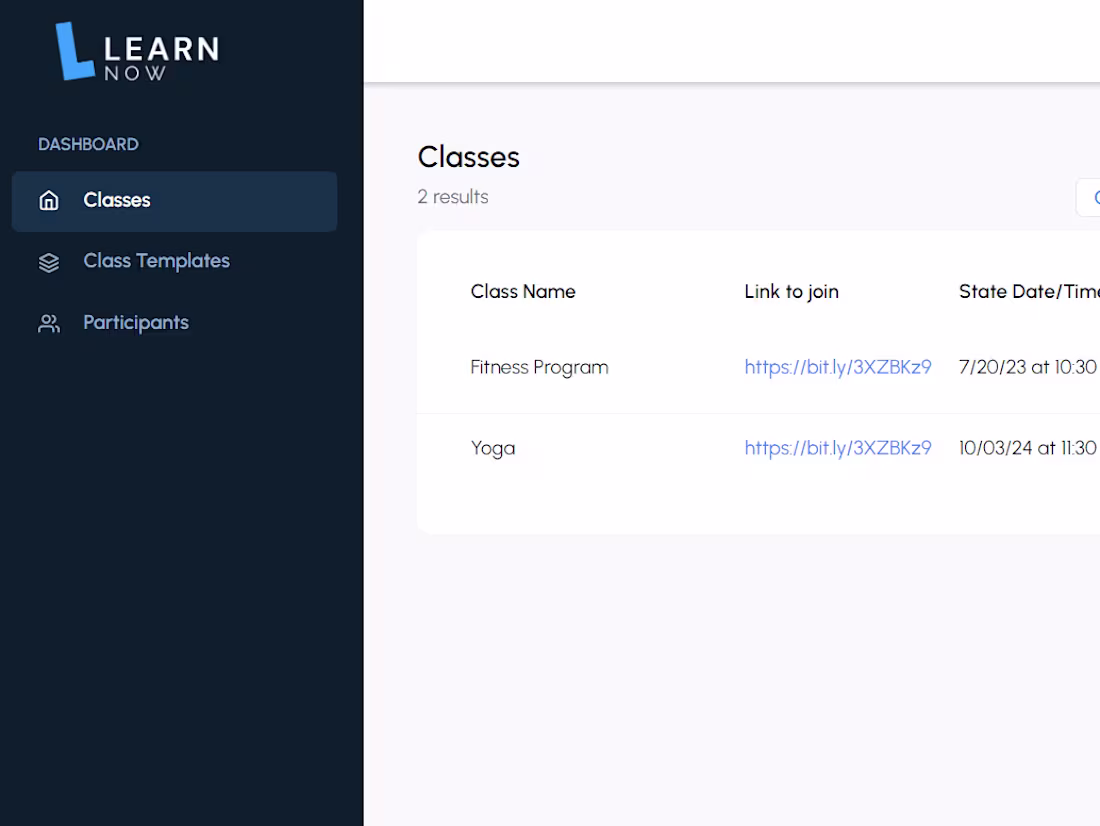This screenshot has height=826, width=1100.
Task: Select Classes in the sidebar navigation
Action: (117, 200)
